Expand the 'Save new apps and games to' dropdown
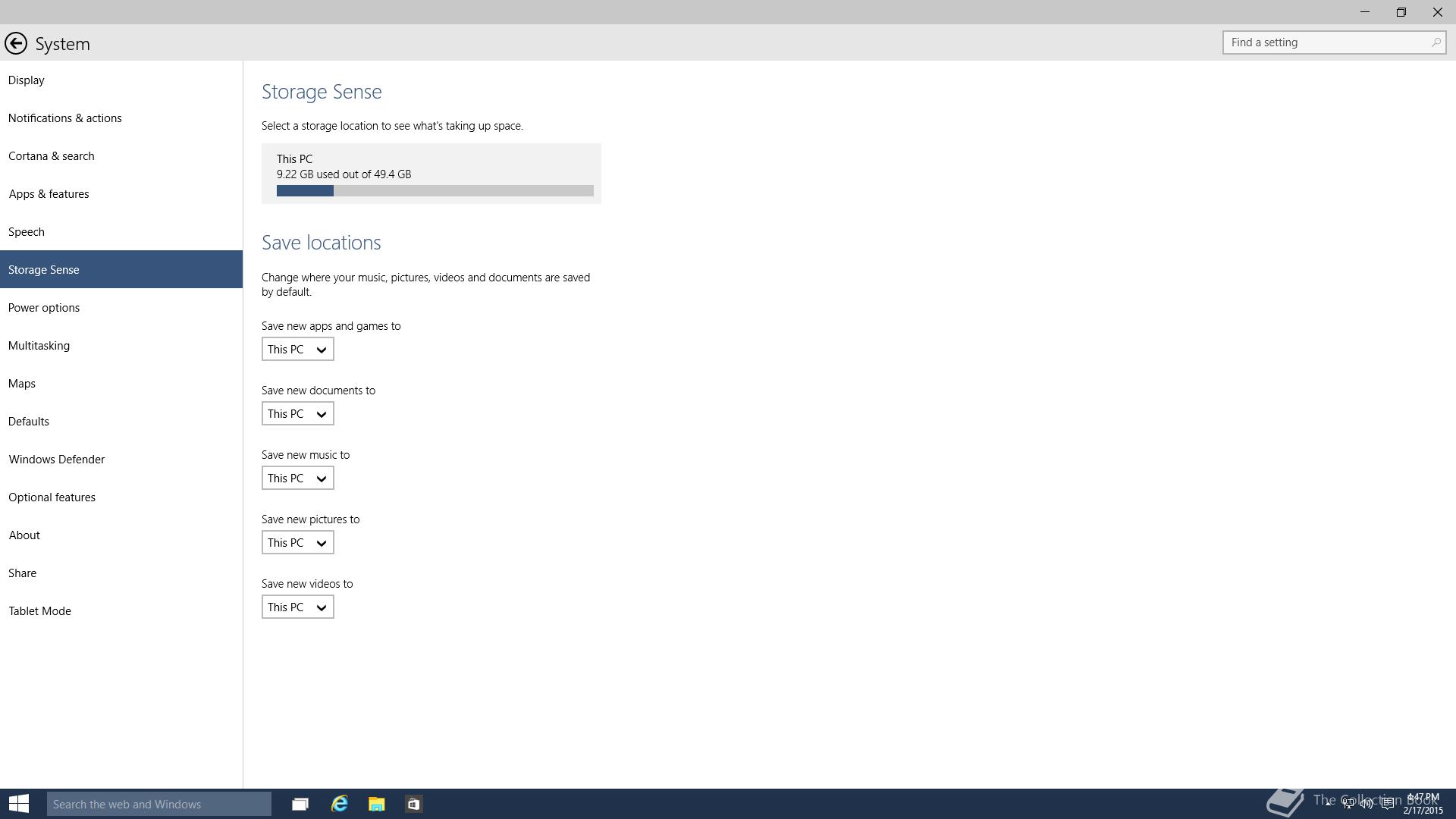 point(298,349)
